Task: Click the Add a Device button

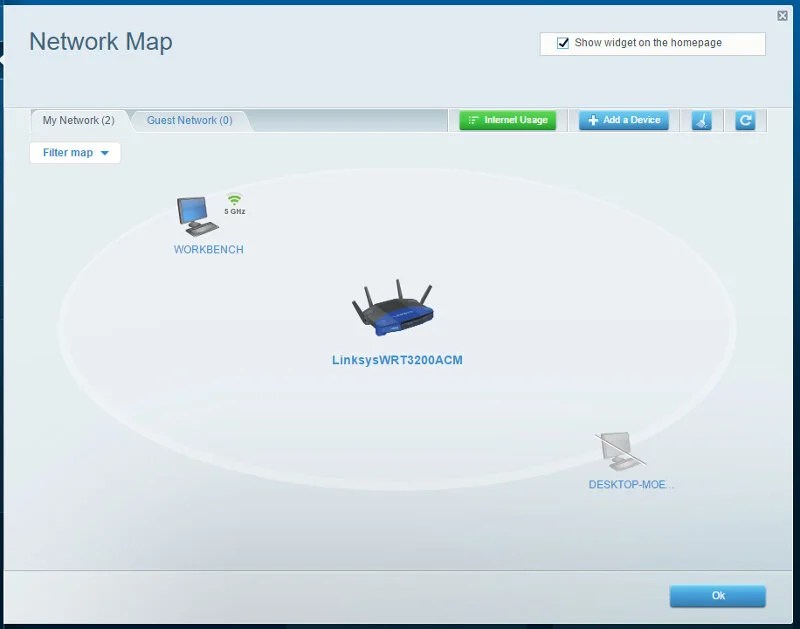Action: pyautogui.click(x=623, y=120)
